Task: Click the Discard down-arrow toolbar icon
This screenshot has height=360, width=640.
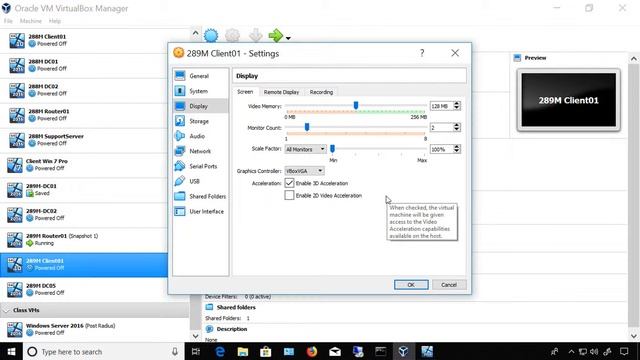Action: click(x=256, y=36)
